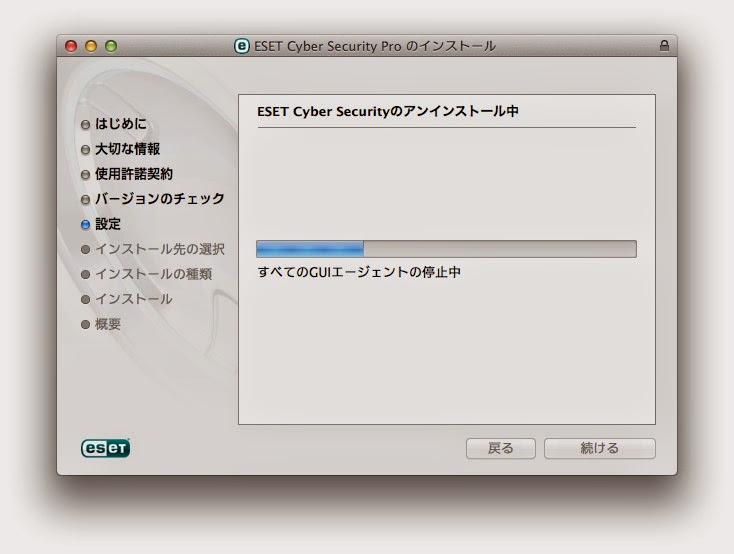Image resolution: width=734 pixels, height=554 pixels.
Task: Minimize the installer with yellow button
Action: tap(91, 46)
